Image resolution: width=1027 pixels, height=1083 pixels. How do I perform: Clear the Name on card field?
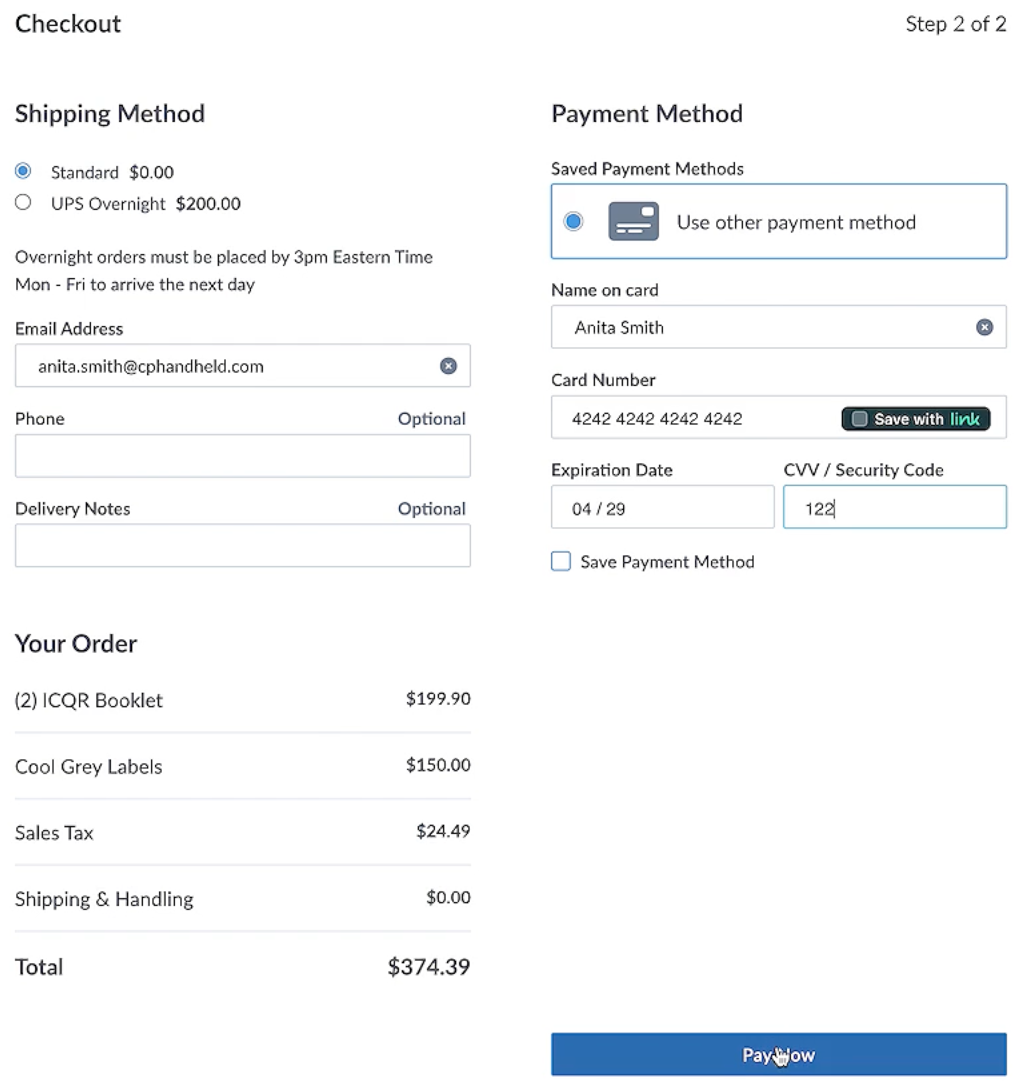click(984, 327)
